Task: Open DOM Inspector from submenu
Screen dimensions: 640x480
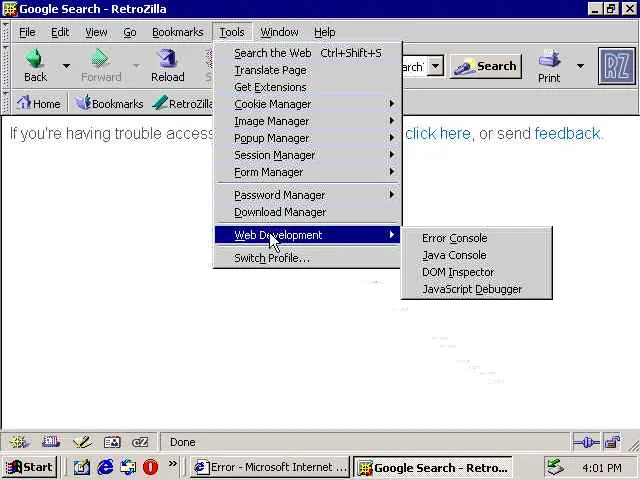Action: pyautogui.click(x=477, y=272)
